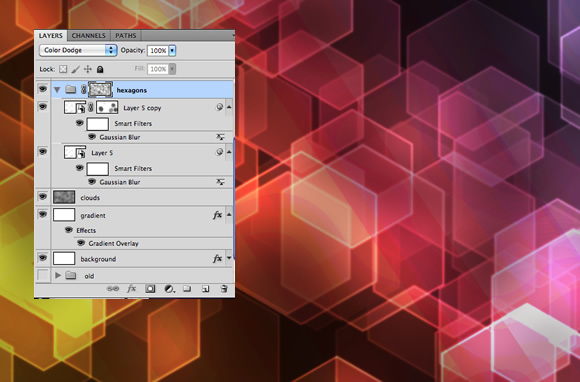The height and width of the screenshot is (382, 580).
Task: Hide the gradient layer visibility eye
Action: point(43,214)
